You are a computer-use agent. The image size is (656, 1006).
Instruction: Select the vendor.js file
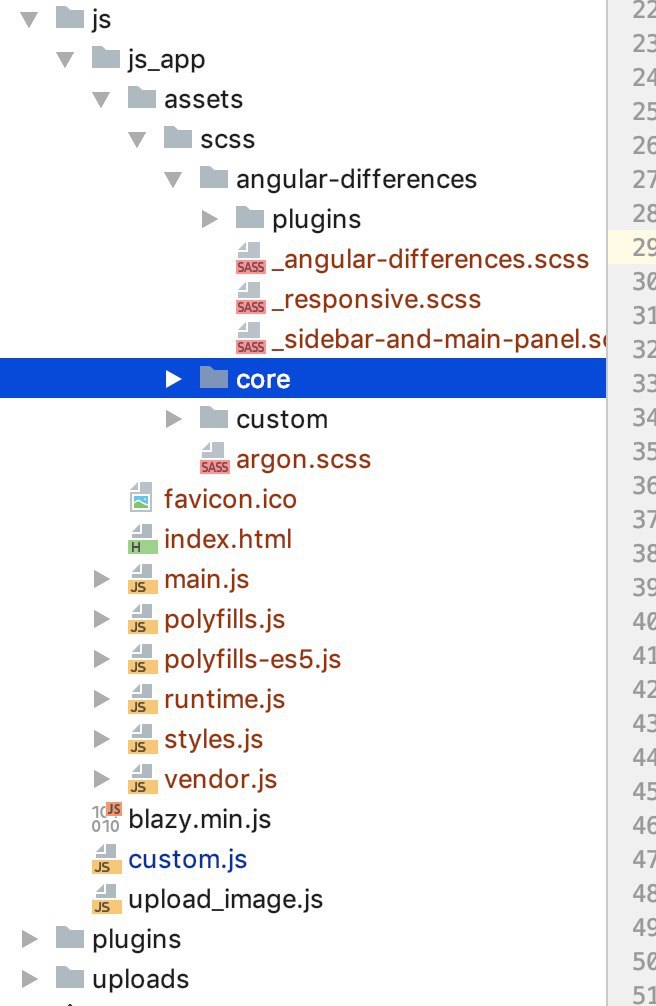coord(220,779)
